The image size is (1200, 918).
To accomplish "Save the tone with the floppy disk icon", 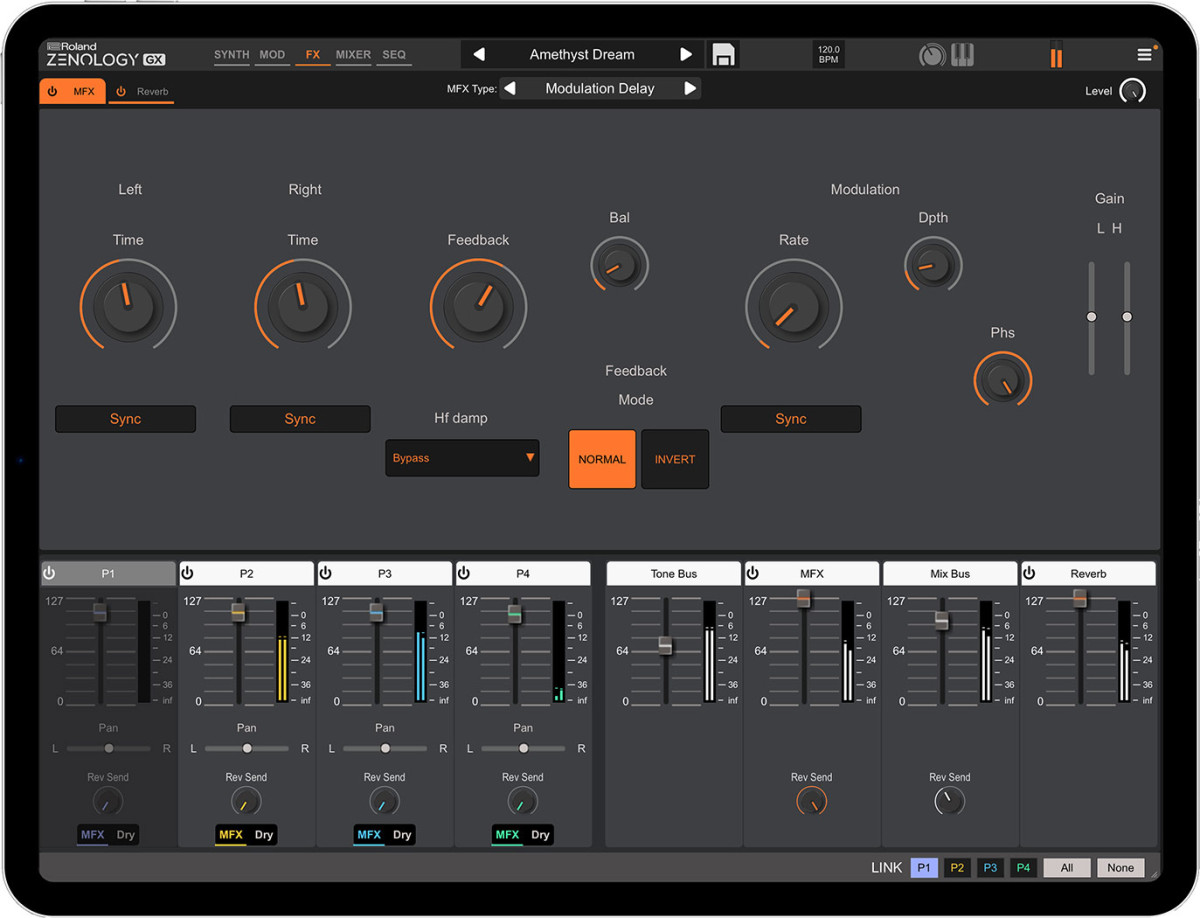I will click(723, 55).
